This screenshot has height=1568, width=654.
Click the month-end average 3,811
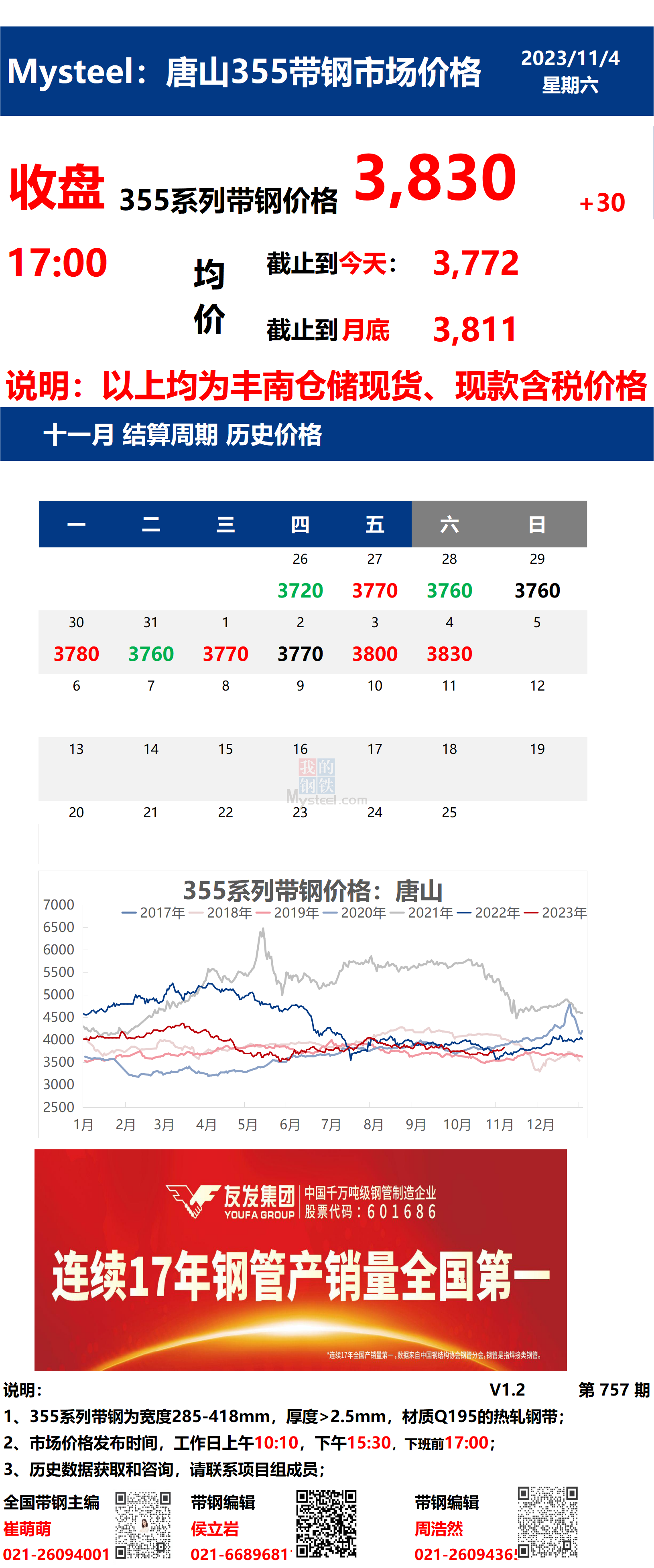point(475,329)
